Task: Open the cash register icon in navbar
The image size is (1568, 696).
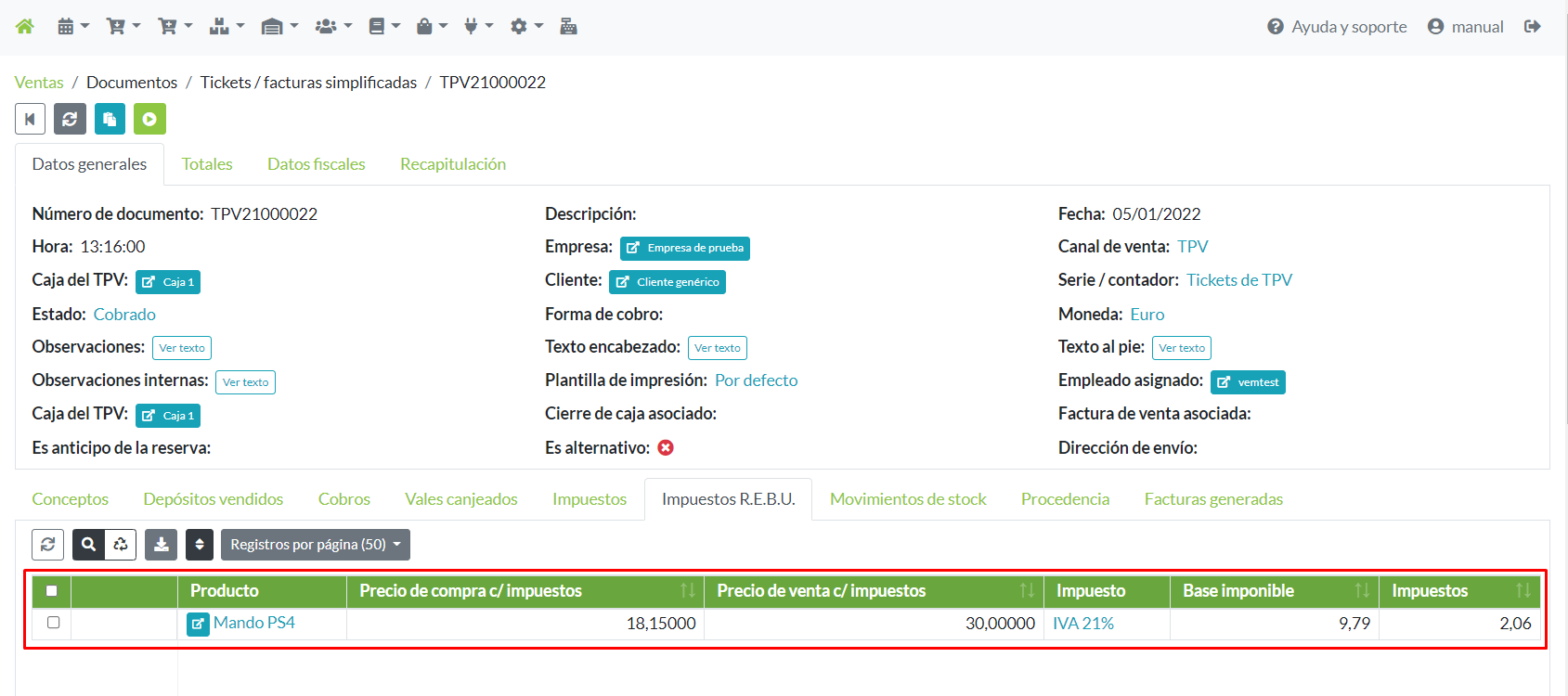Action: tap(568, 26)
